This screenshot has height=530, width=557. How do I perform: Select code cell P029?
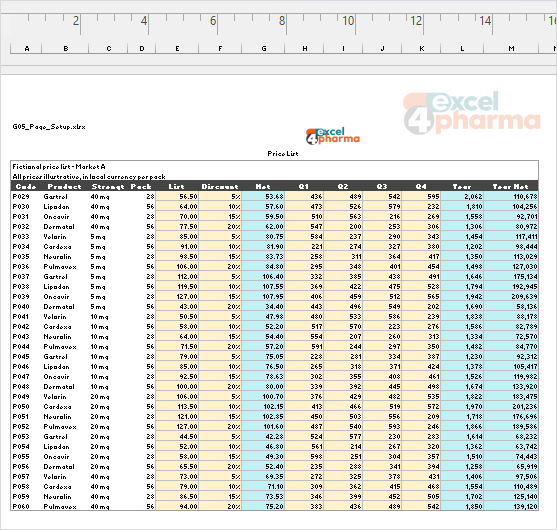pos(26,196)
